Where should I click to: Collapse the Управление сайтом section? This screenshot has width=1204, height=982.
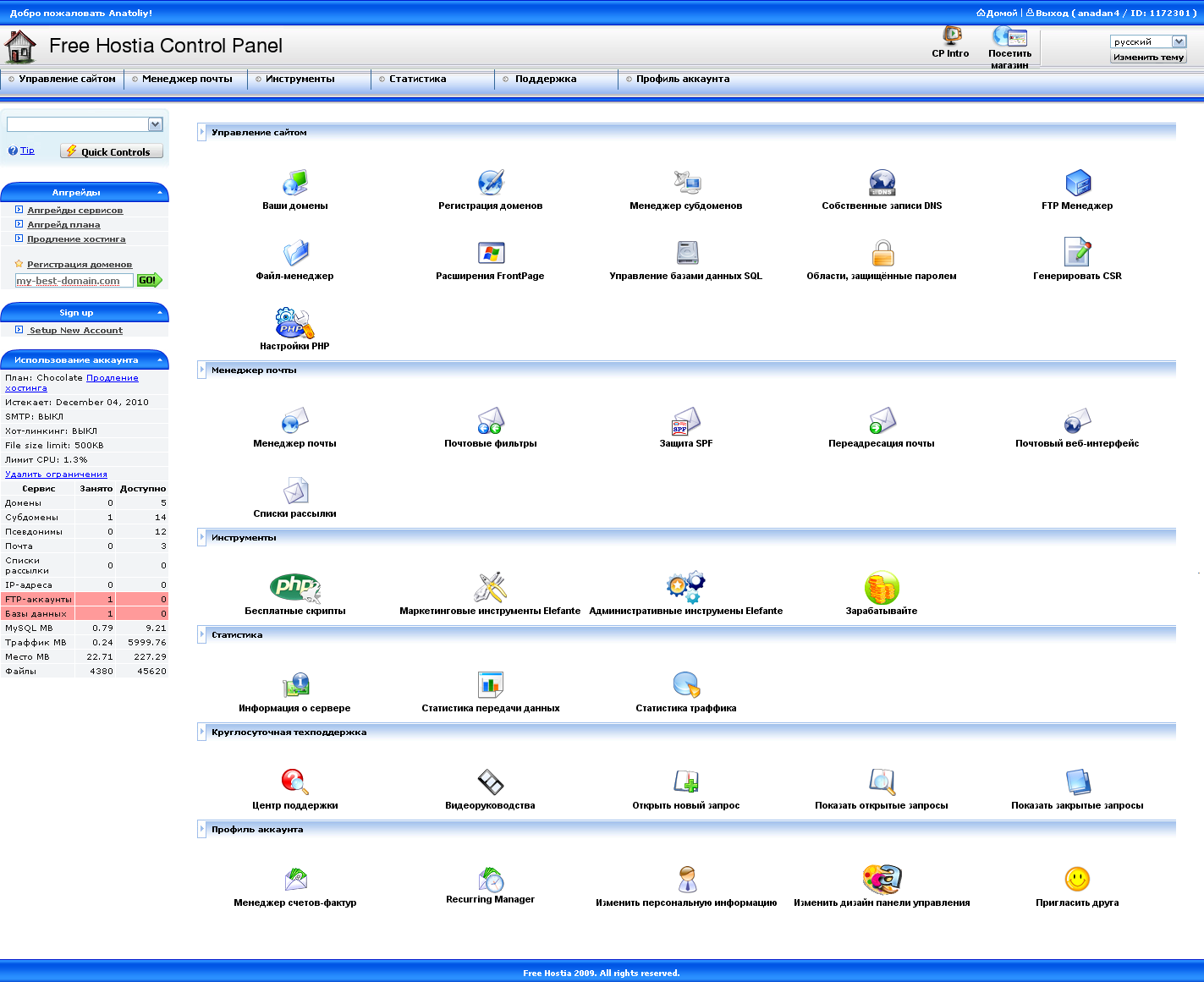(x=202, y=132)
